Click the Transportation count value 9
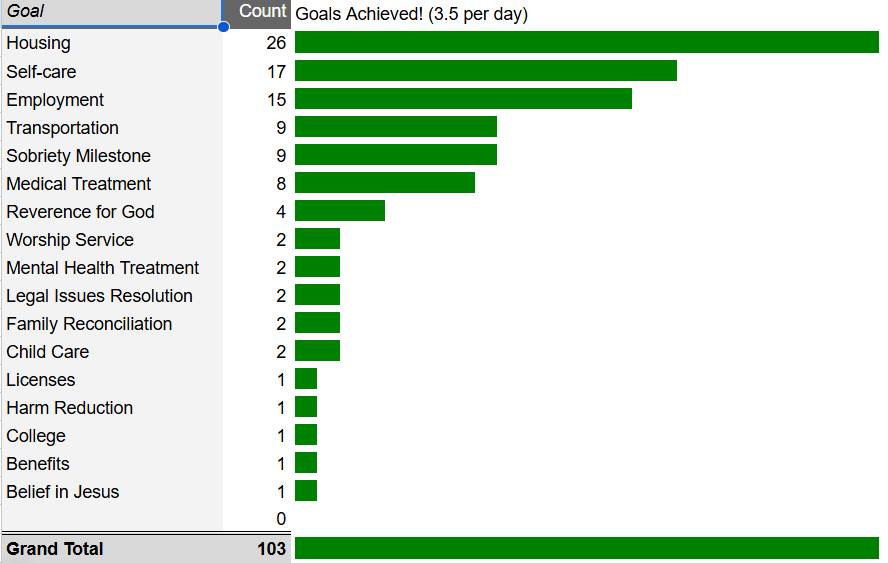888x563 pixels. tap(281, 128)
